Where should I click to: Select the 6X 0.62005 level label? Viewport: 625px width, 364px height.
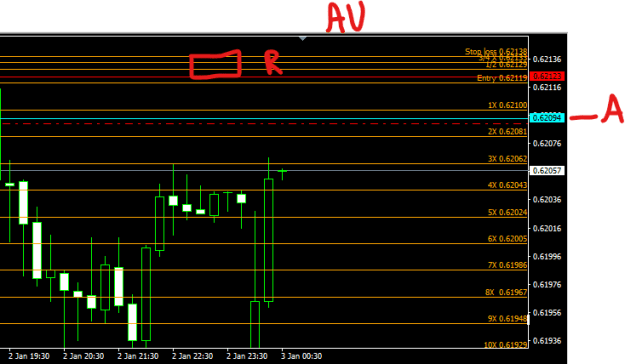click(507, 239)
